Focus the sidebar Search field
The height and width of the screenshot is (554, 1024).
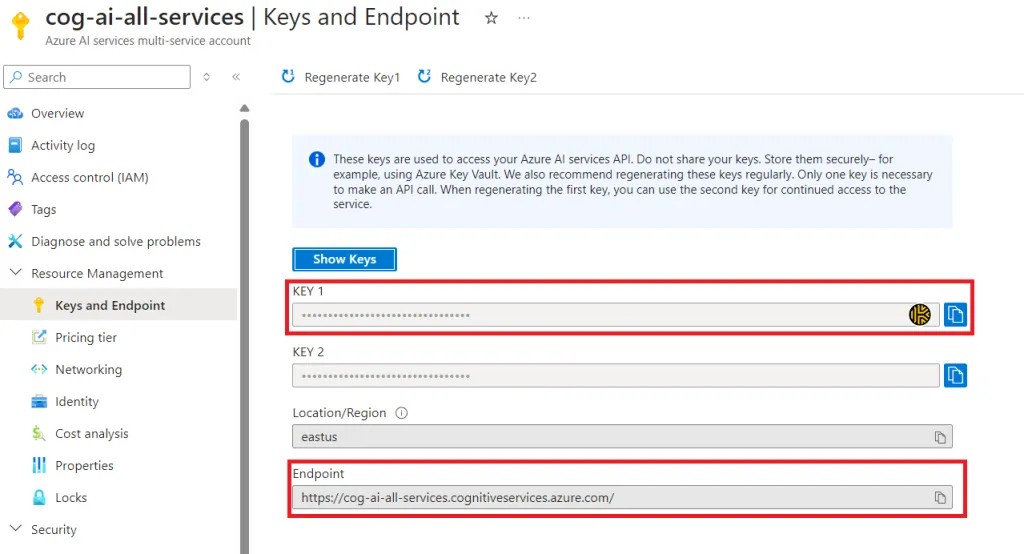pyautogui.click(x=97, y=77)
